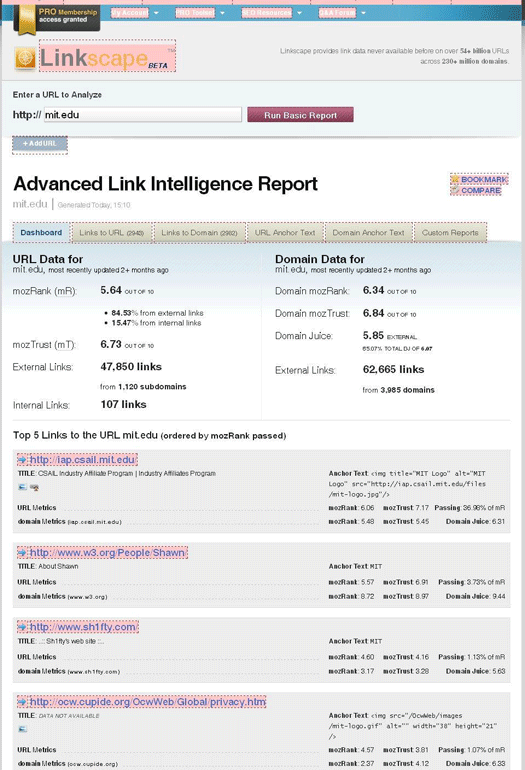525x770 pixels.
Task: Expand the My Account dropdown arrow
Action: (x=156, y=13)
